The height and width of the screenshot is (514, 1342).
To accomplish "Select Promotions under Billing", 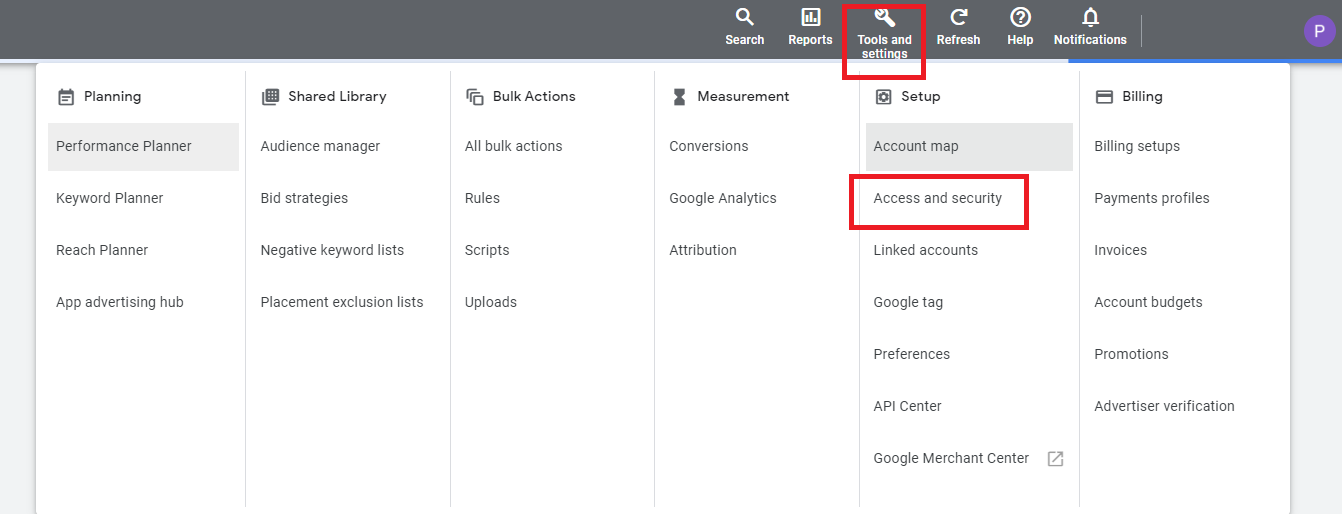I will 1131,354.
